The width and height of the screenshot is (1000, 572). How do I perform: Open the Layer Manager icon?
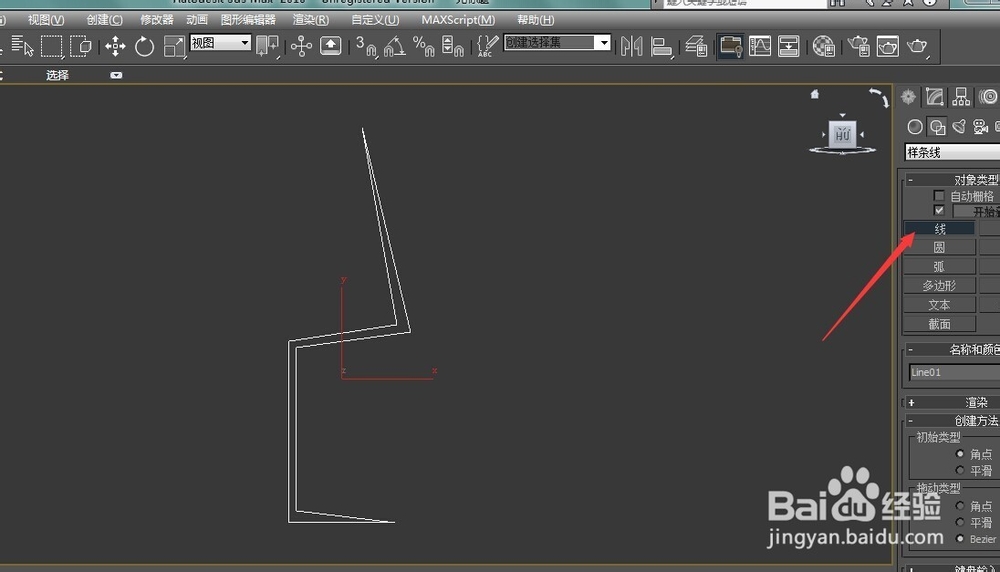click(x=696, y=46)
